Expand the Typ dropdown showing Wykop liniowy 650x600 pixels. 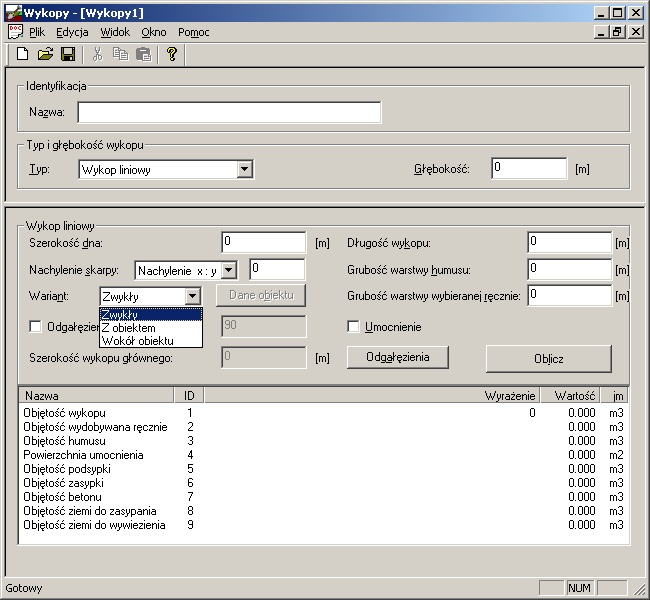pos(245,170)
